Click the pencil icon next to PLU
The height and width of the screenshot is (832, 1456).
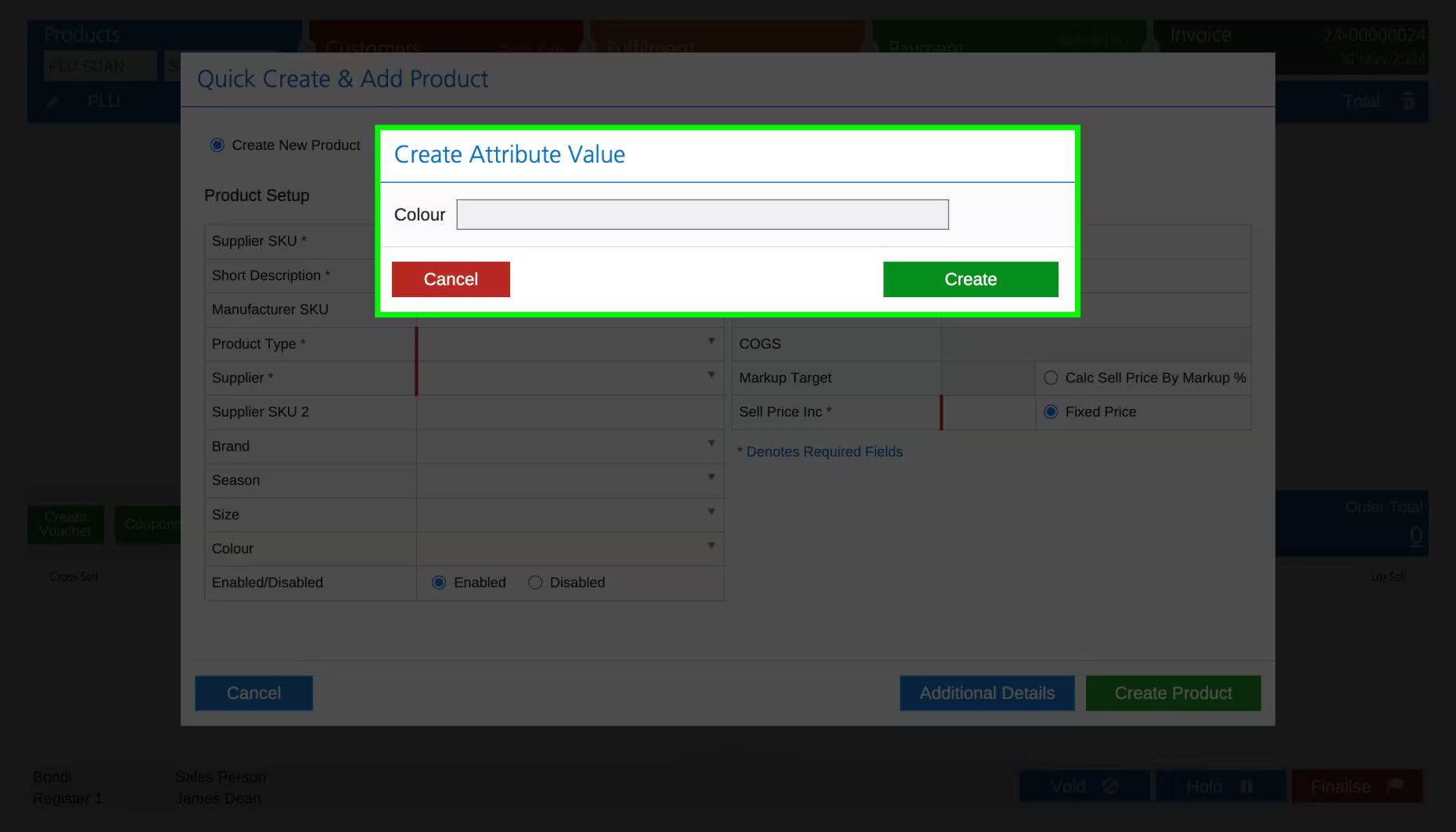[52, 102]
